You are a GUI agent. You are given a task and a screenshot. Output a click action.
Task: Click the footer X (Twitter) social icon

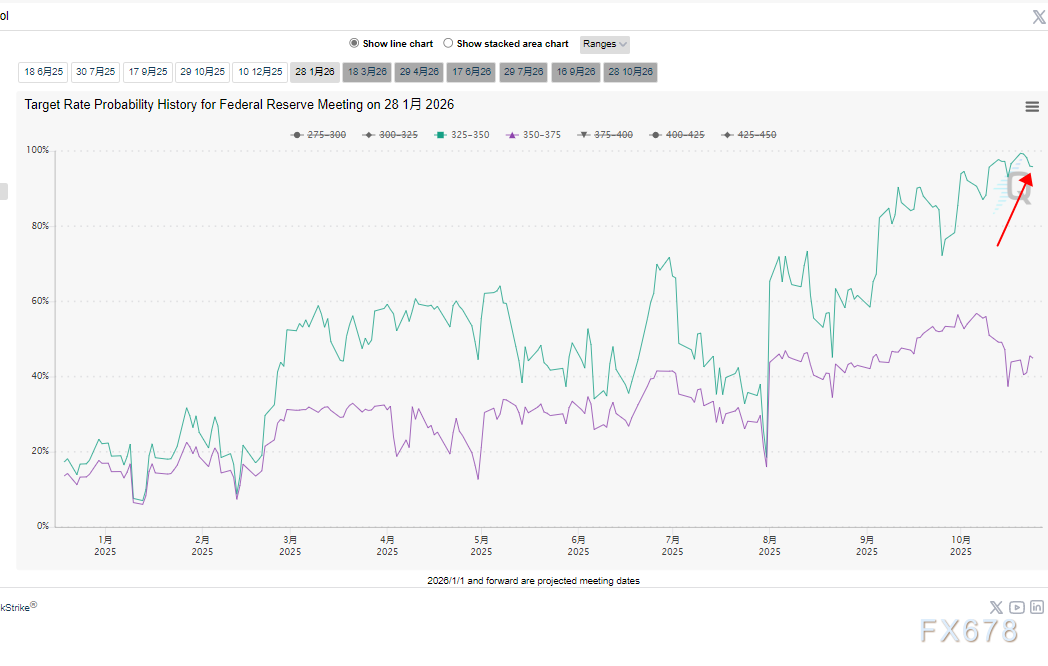995,607
